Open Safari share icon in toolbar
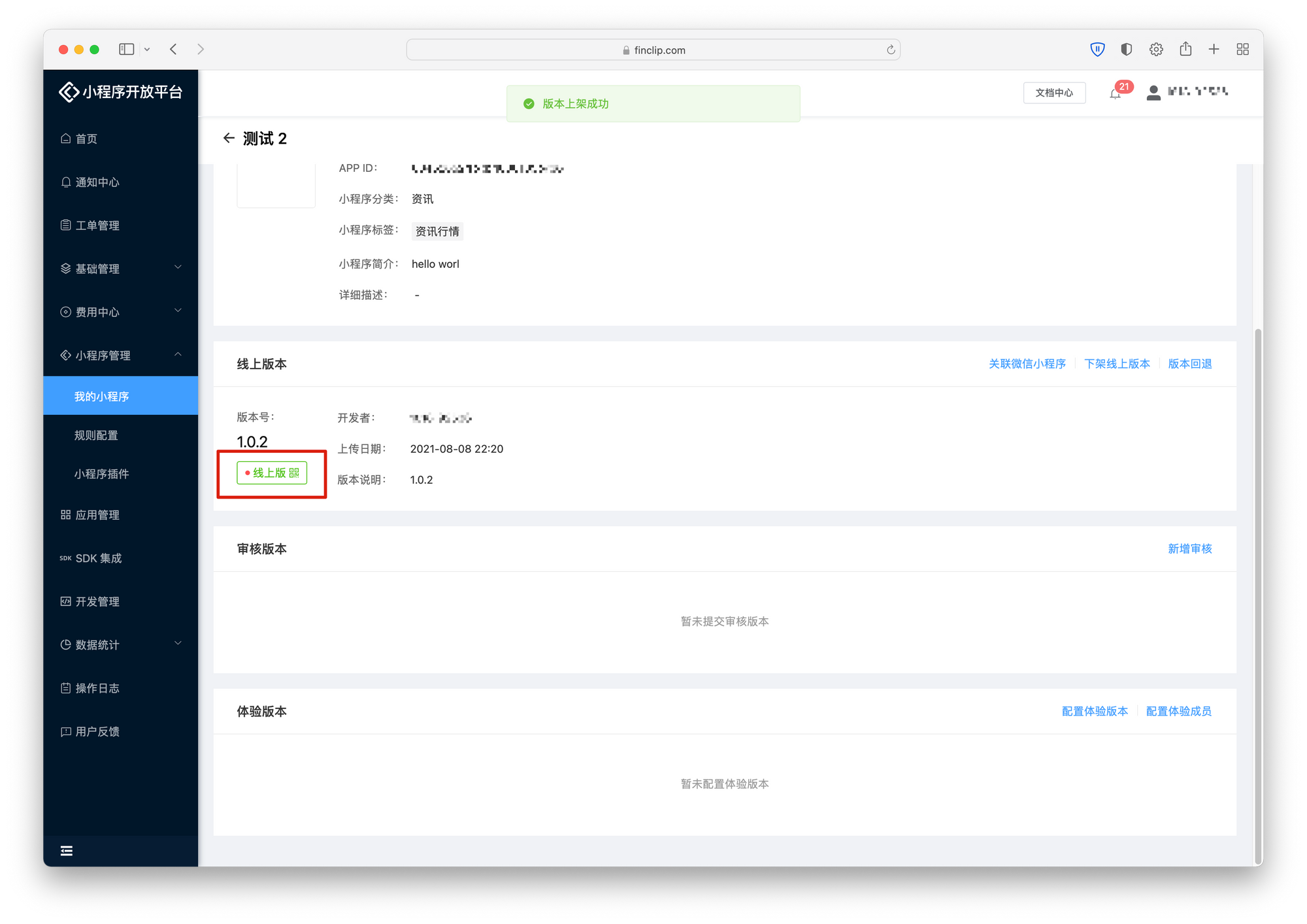Screen dimensions: 1307x924 pos(1185,50)
